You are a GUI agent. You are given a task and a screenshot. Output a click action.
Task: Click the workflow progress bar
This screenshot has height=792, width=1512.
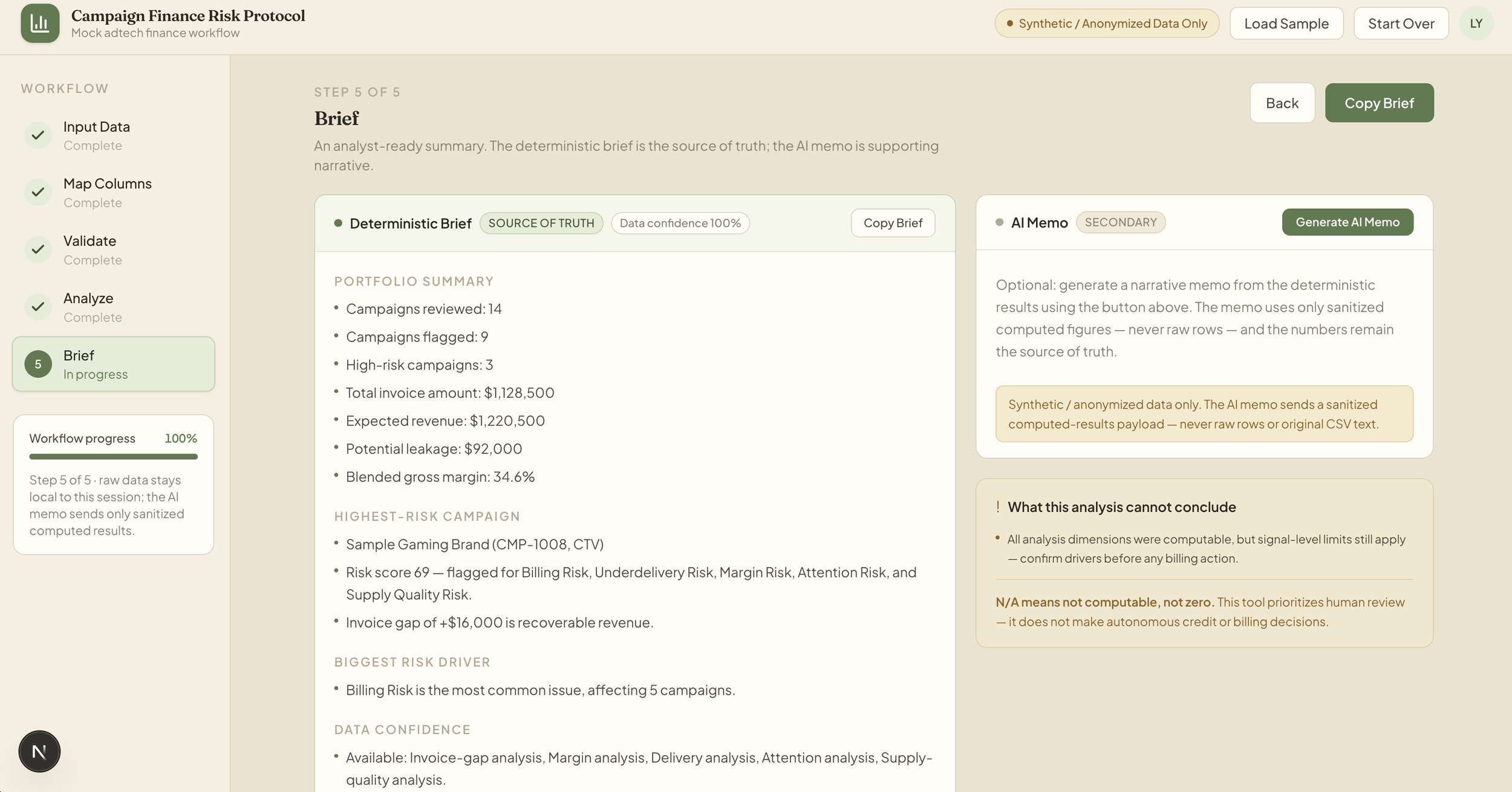coord(114,456)
